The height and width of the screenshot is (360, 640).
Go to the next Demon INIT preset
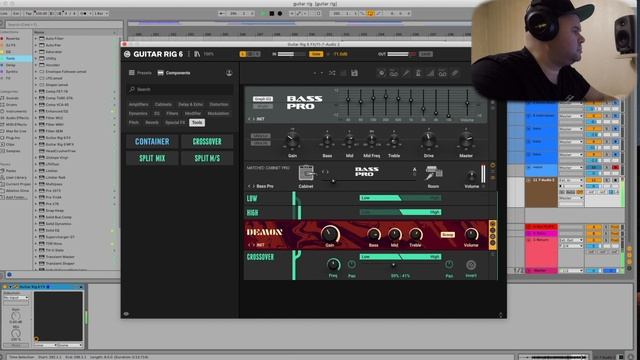(253, 245)
